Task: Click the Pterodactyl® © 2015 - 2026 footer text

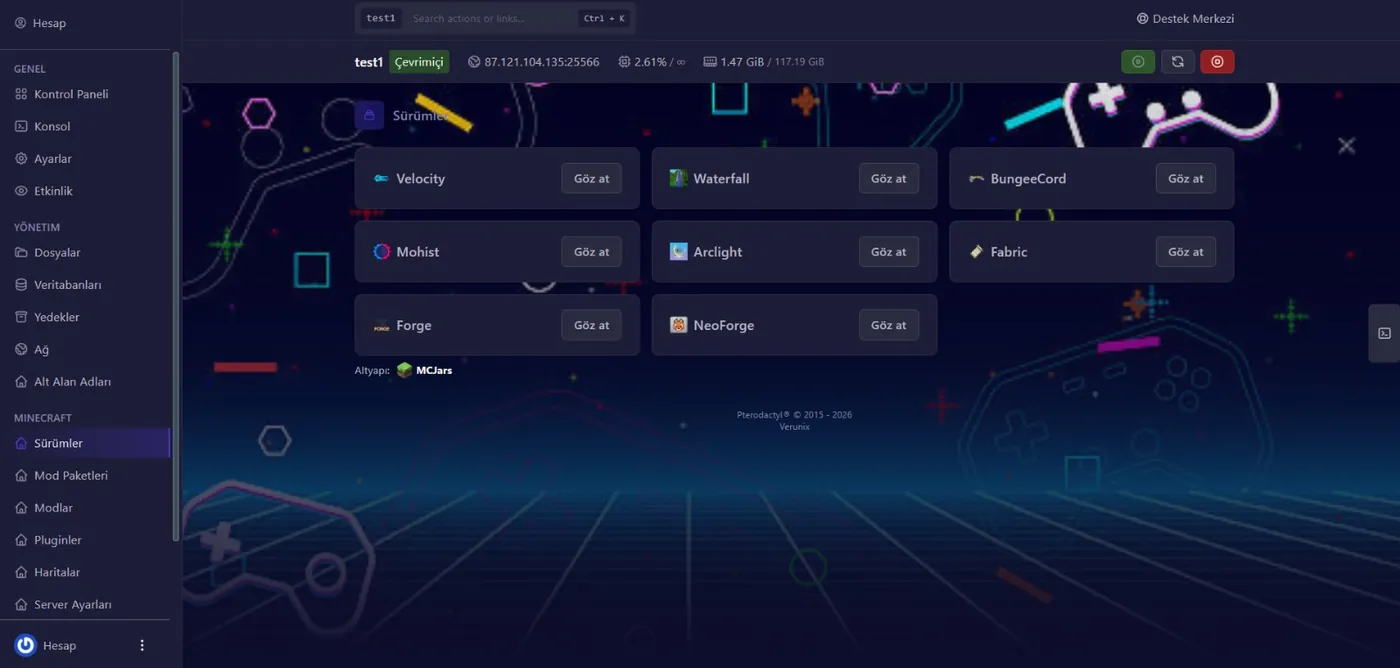Action: click(794, 415)
